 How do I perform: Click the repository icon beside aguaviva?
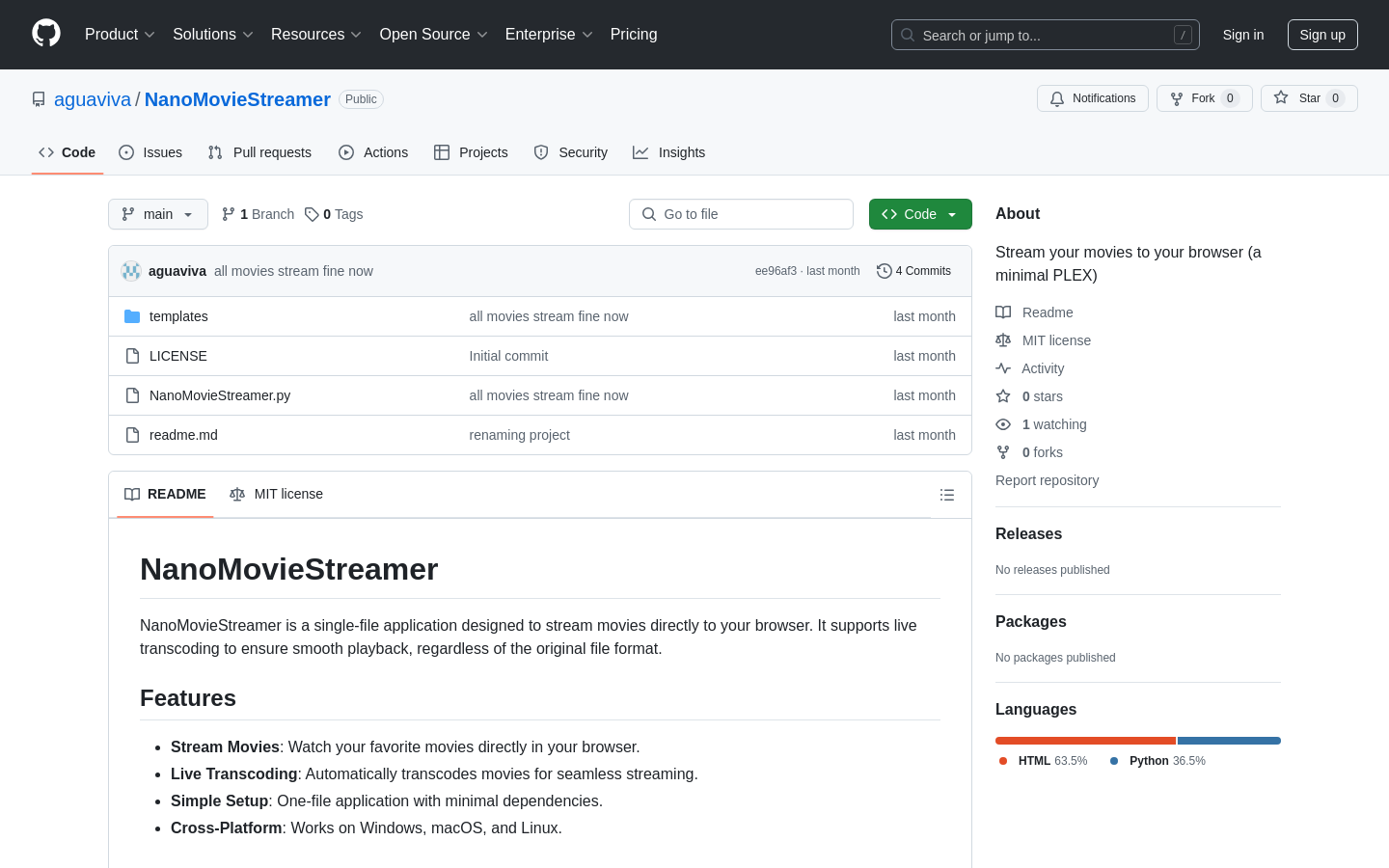pos(39,99)
